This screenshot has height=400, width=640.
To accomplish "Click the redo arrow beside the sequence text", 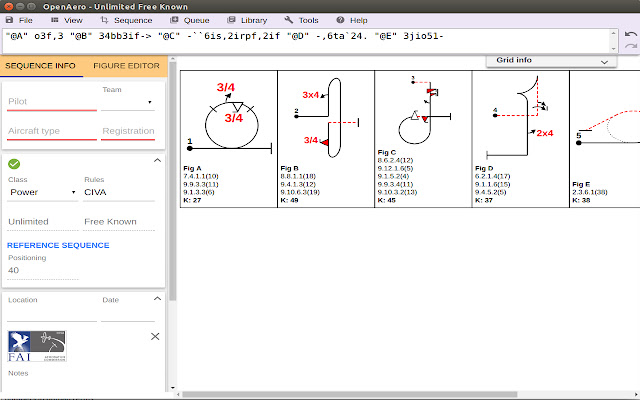I will pos(630,47).
